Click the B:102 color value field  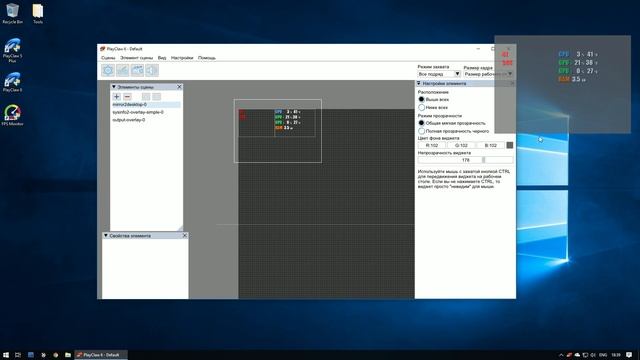click(x=491, y=145)
